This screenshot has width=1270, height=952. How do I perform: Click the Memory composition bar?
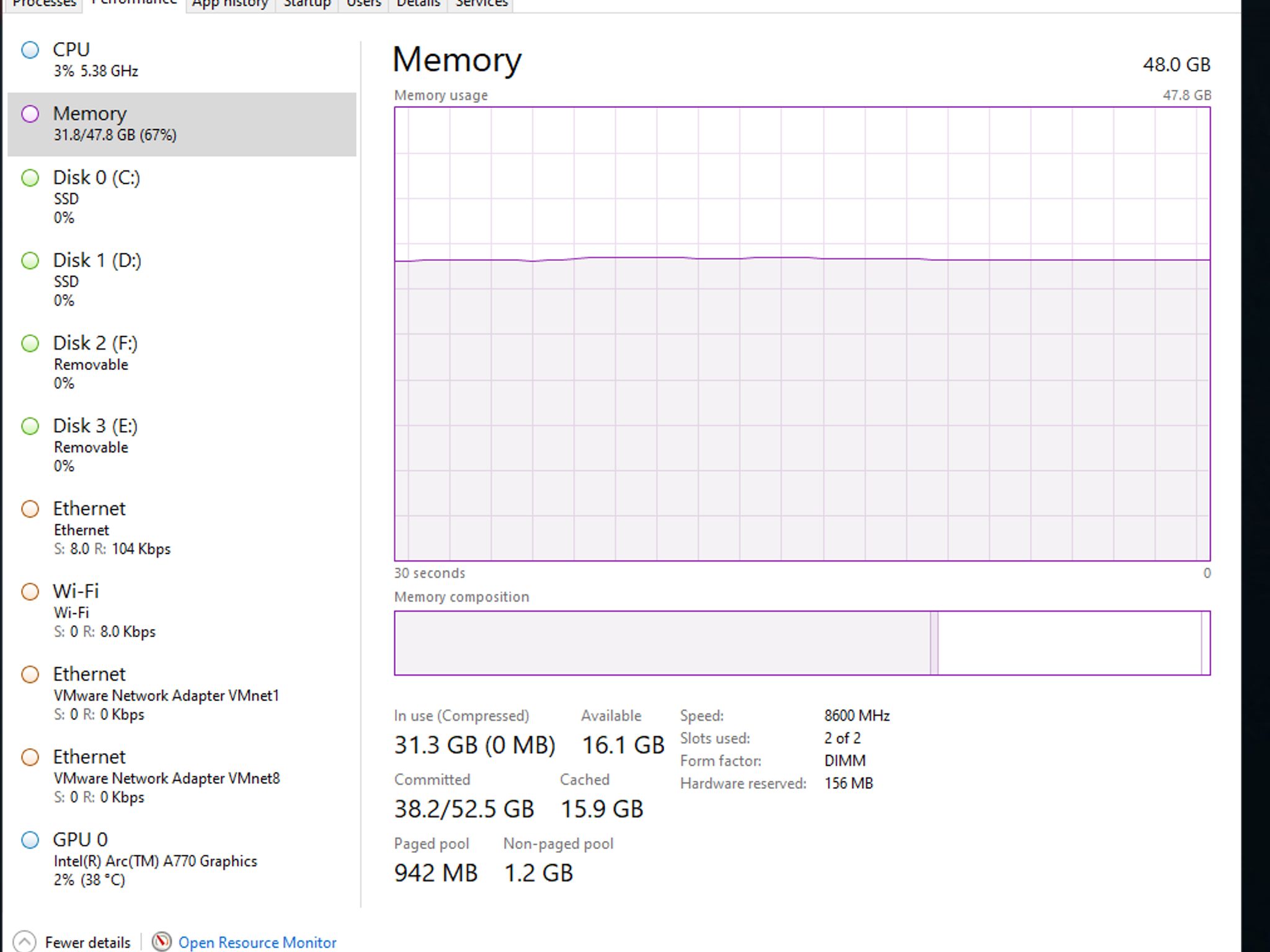[802, 643]
